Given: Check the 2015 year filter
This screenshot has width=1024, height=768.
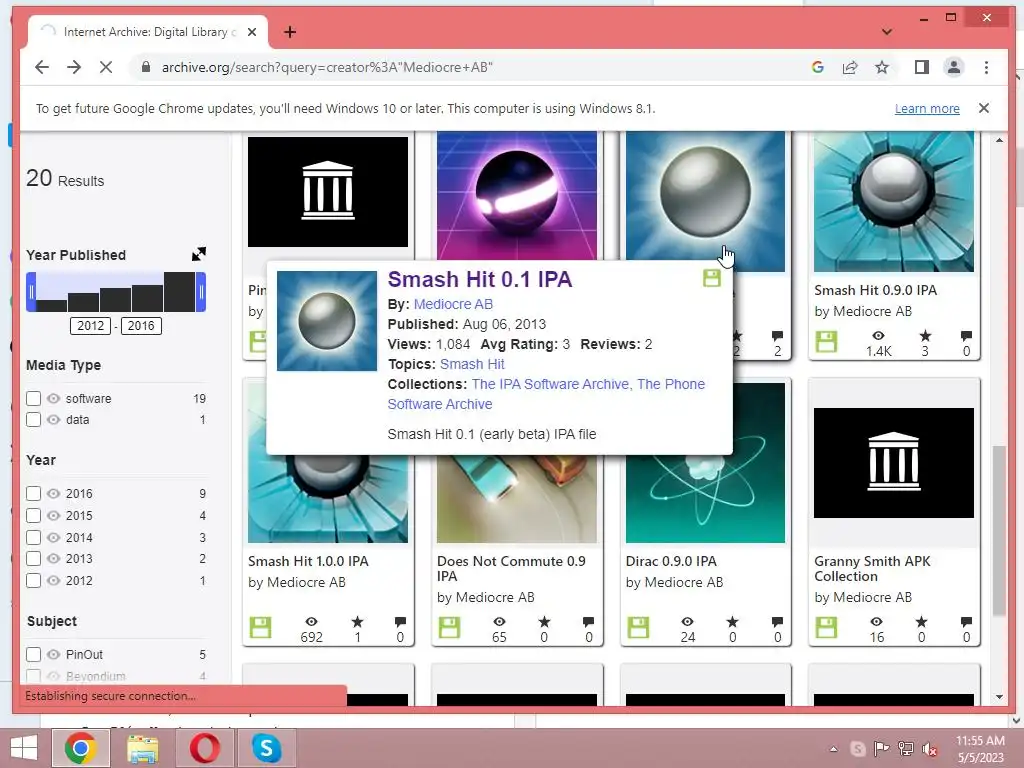Looking at the screenshot, I should (x=33, y=516).
